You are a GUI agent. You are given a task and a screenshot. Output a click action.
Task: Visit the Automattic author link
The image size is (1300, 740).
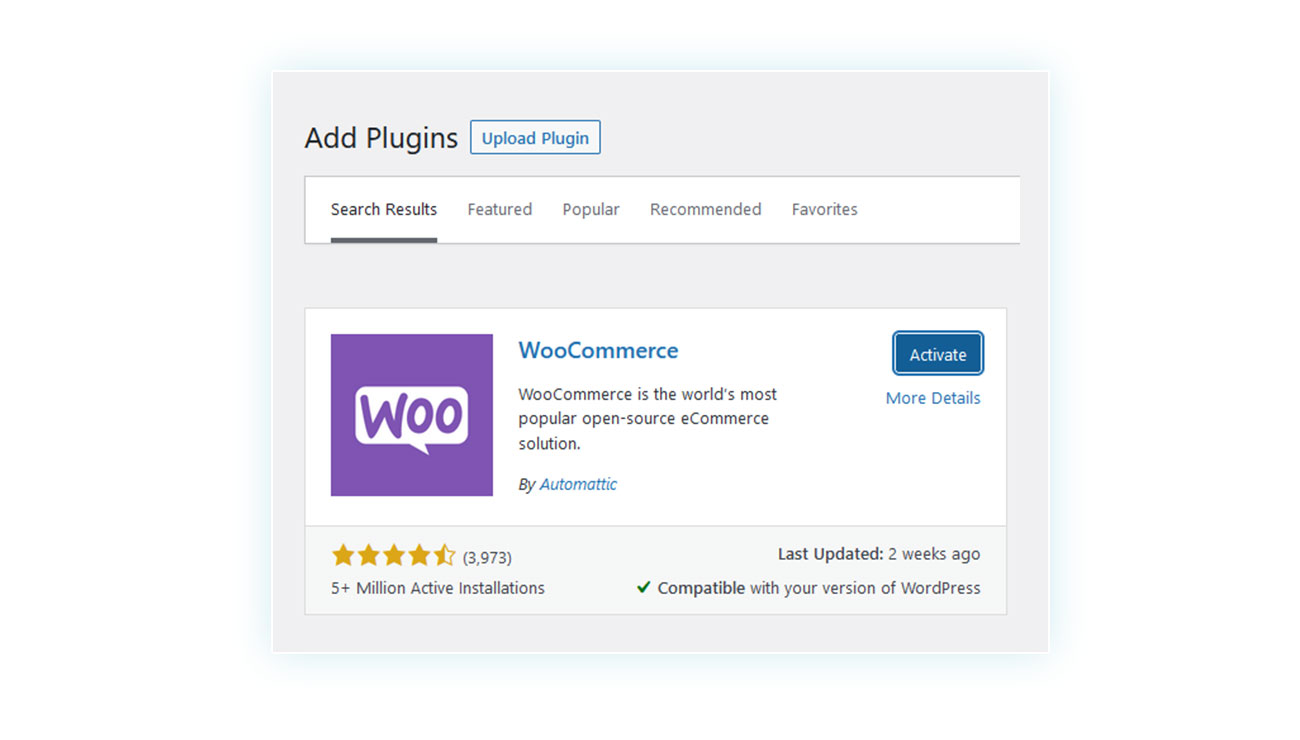point(578,484)
